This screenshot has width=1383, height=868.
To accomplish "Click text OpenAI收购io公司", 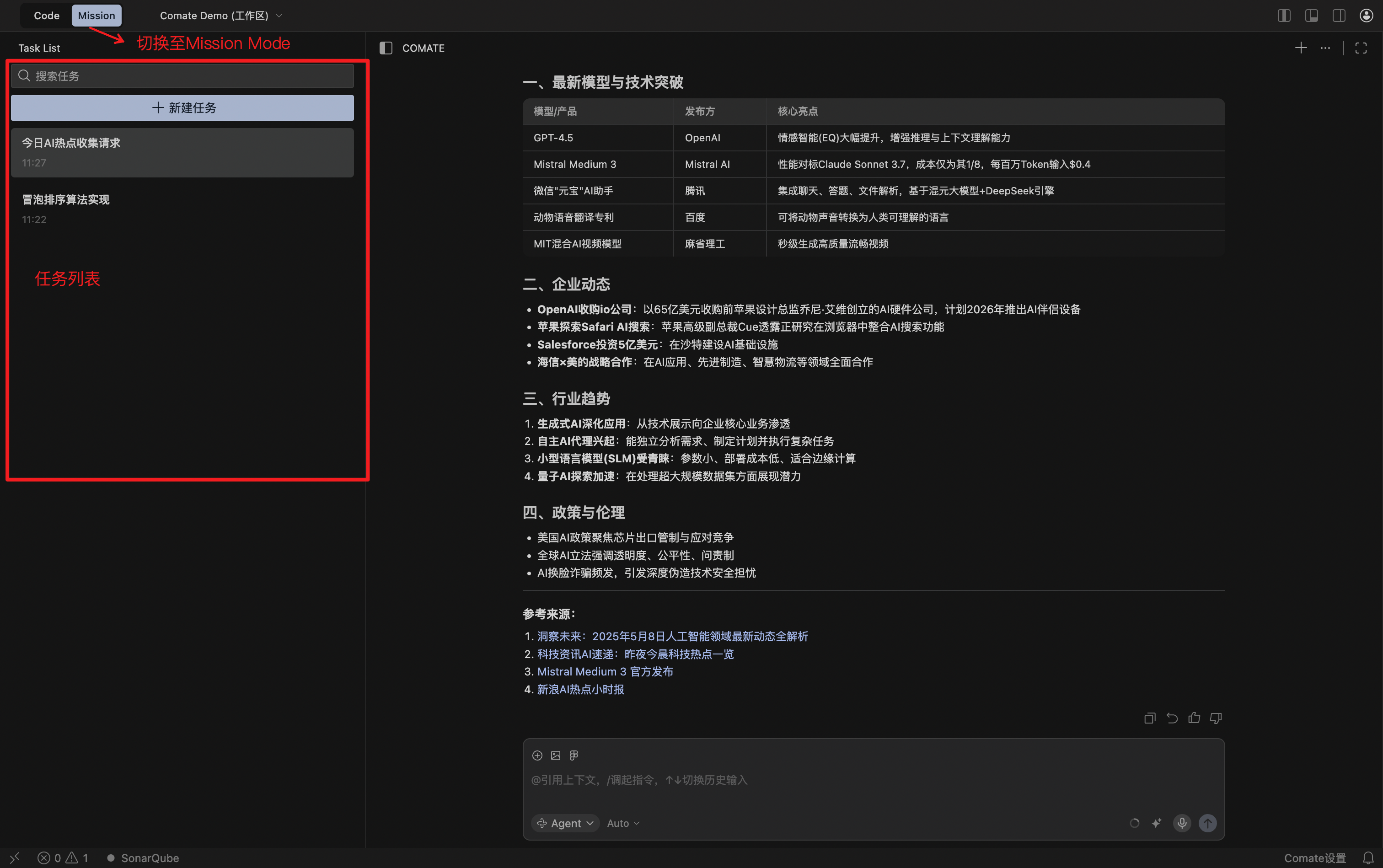I will click(584, 310).
